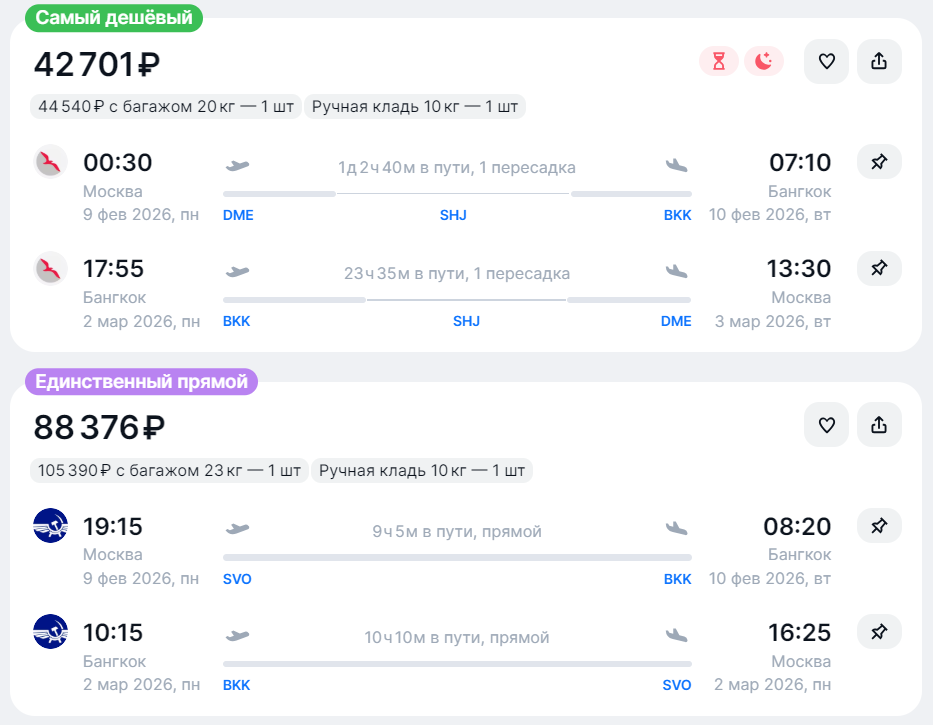
Task: Click the 'Единственный прямой' purple badge
Action: (141, 381)
